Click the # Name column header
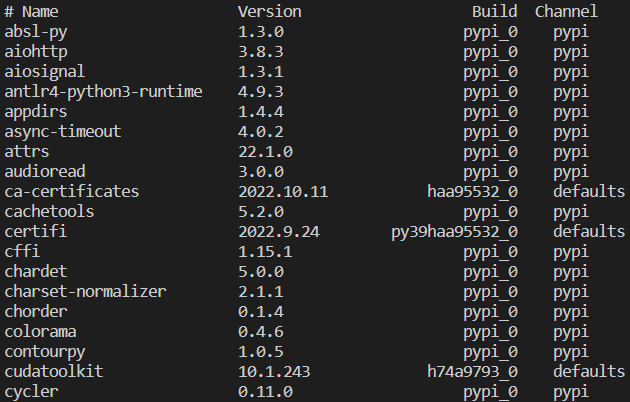The height and width of the screenshot is (402, 630). [x=32, y=12]
